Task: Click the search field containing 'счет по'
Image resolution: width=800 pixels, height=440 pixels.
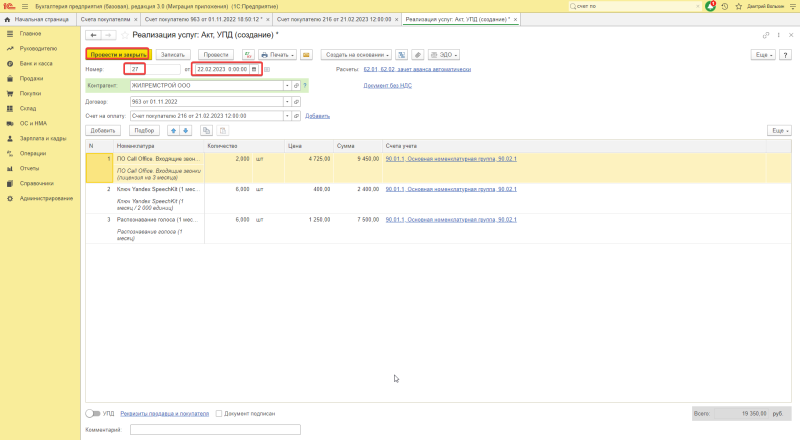Action: click(633, 6)
